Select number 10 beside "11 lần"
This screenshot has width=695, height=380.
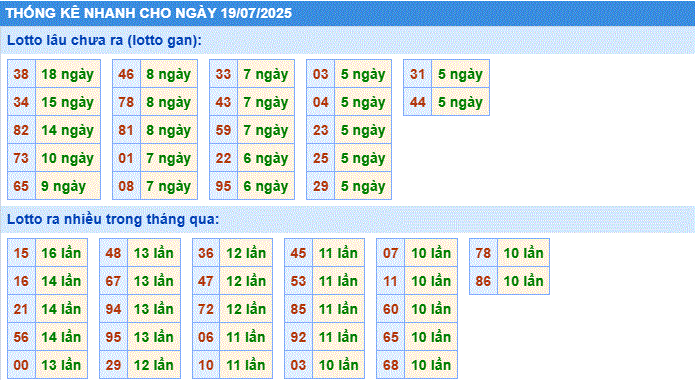[206, 365]
